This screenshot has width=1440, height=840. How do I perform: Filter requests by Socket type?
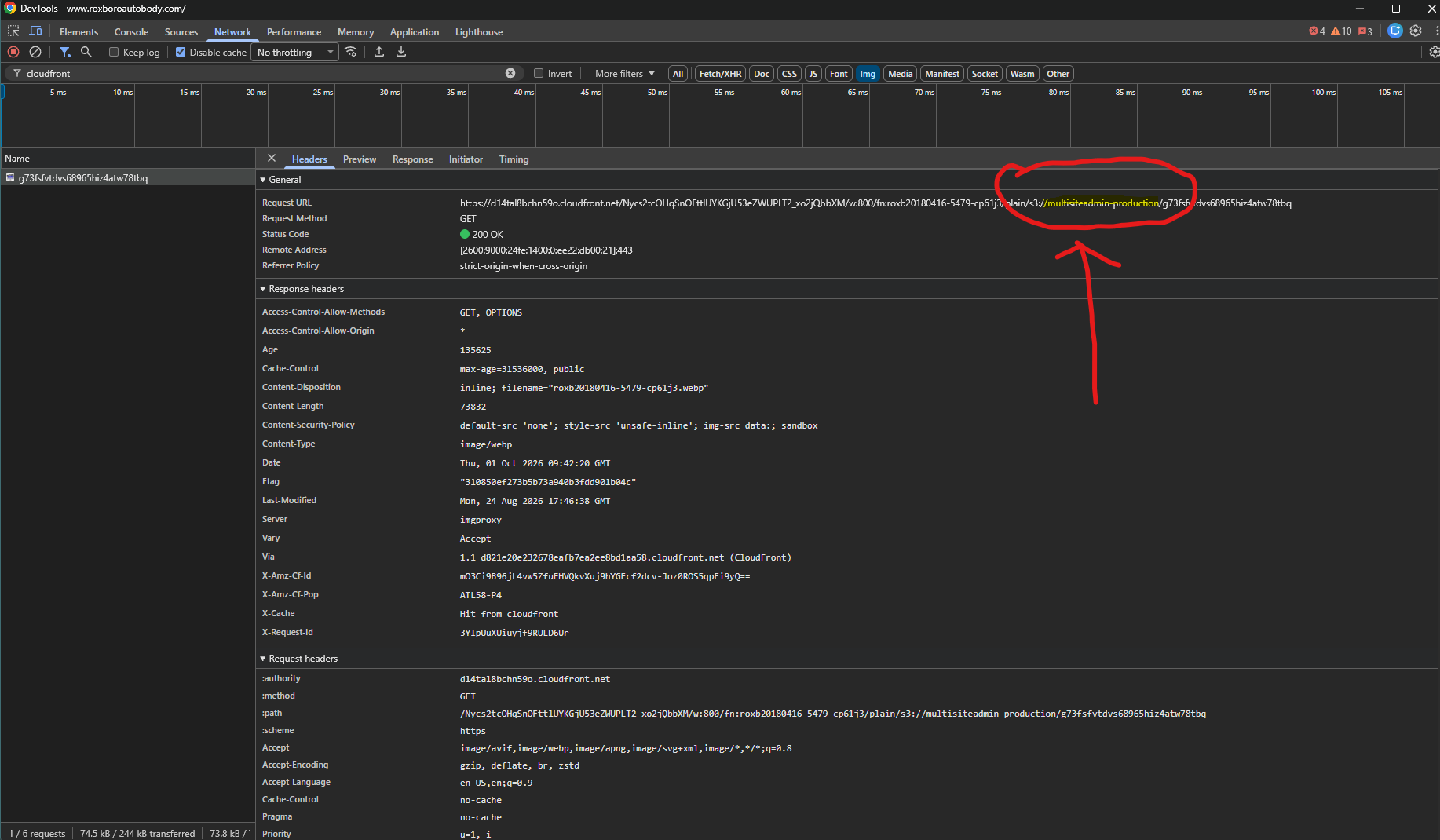click(x=985, y=74)
